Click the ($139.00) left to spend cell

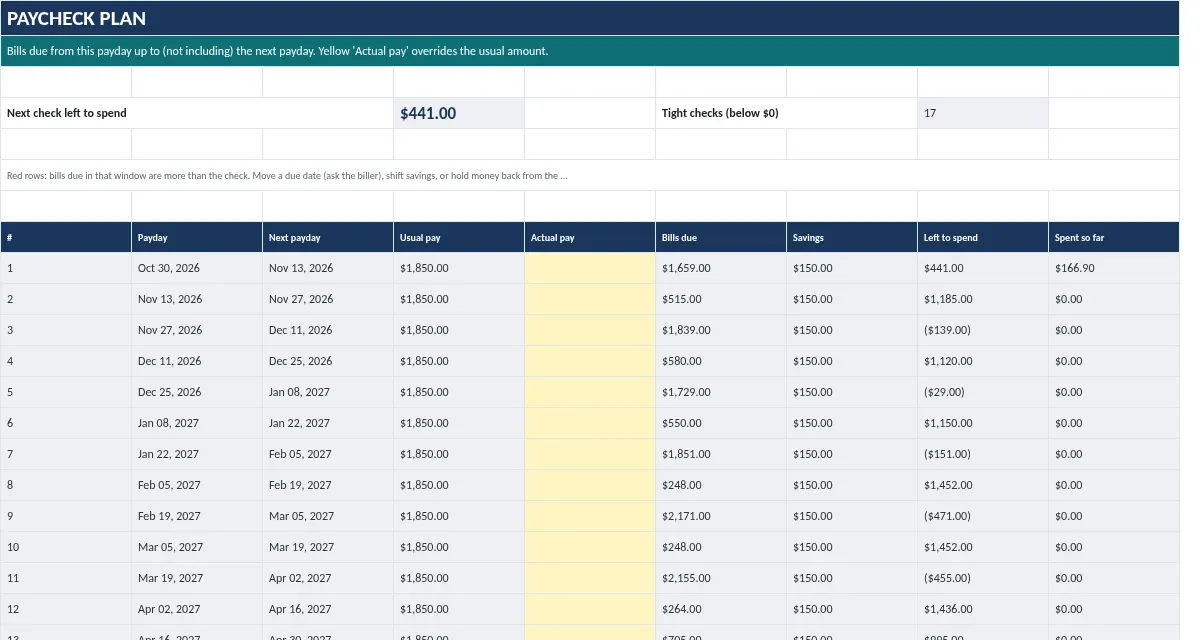(983, 330)
